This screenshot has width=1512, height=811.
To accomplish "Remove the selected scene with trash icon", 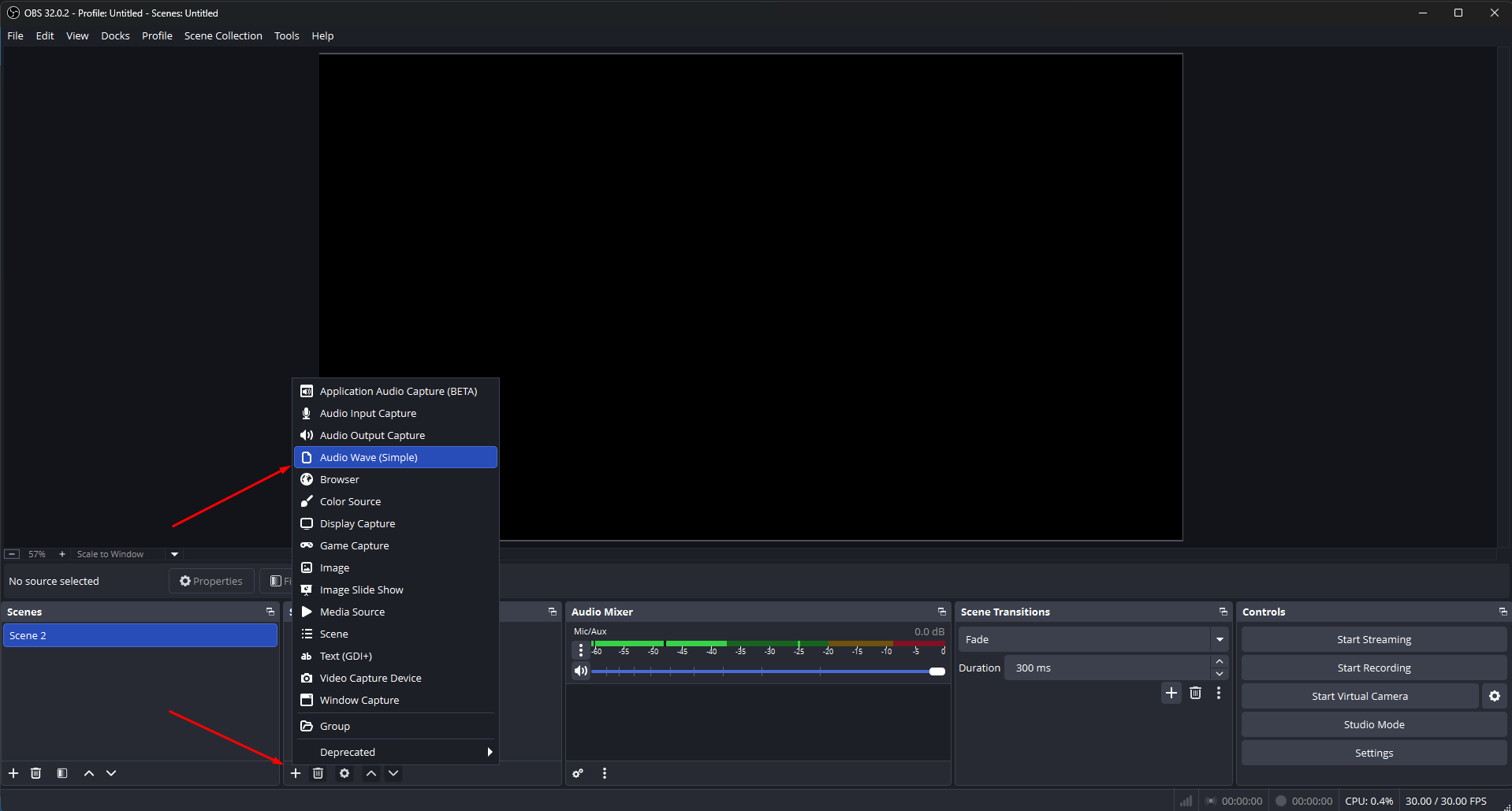I will click(35, 773).
